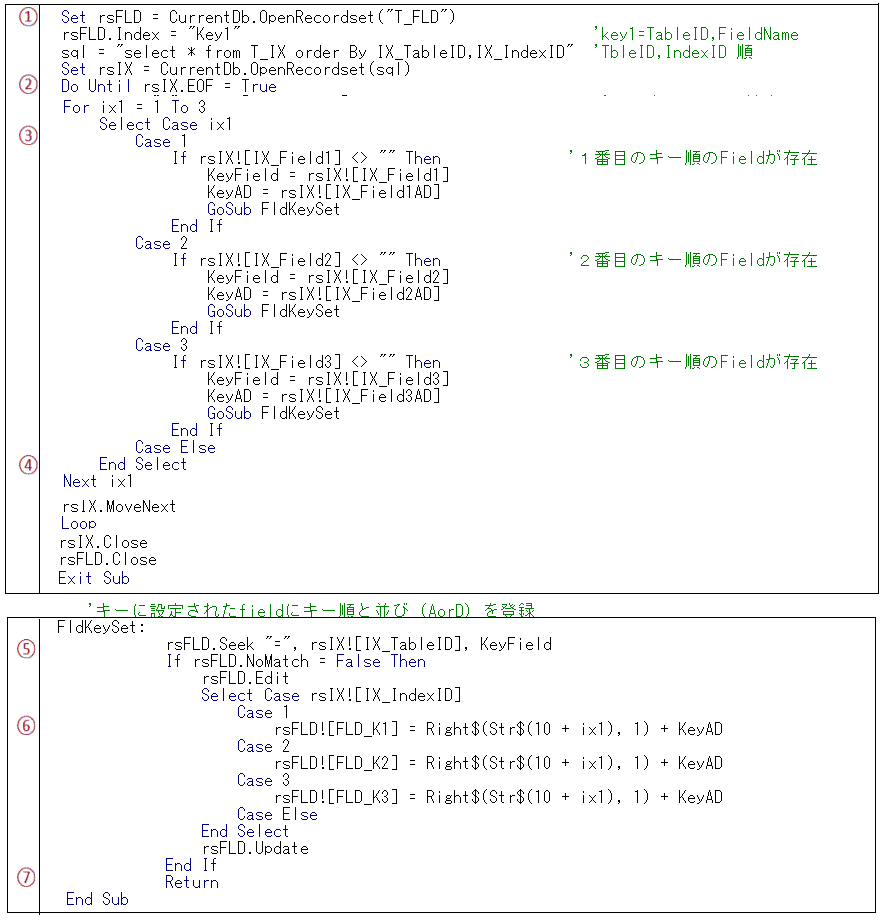Click the FldKeySet: label line
The height and width of the screenshot is (920, 882).
pyautogui.click(x=101, y=628)
